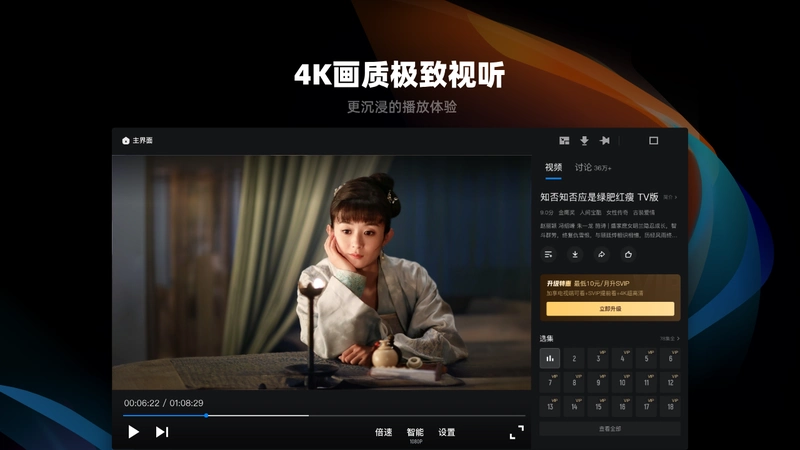Click 查看全部 to view all episodes
The image size is (800, 450).
(x=610, y=429)
